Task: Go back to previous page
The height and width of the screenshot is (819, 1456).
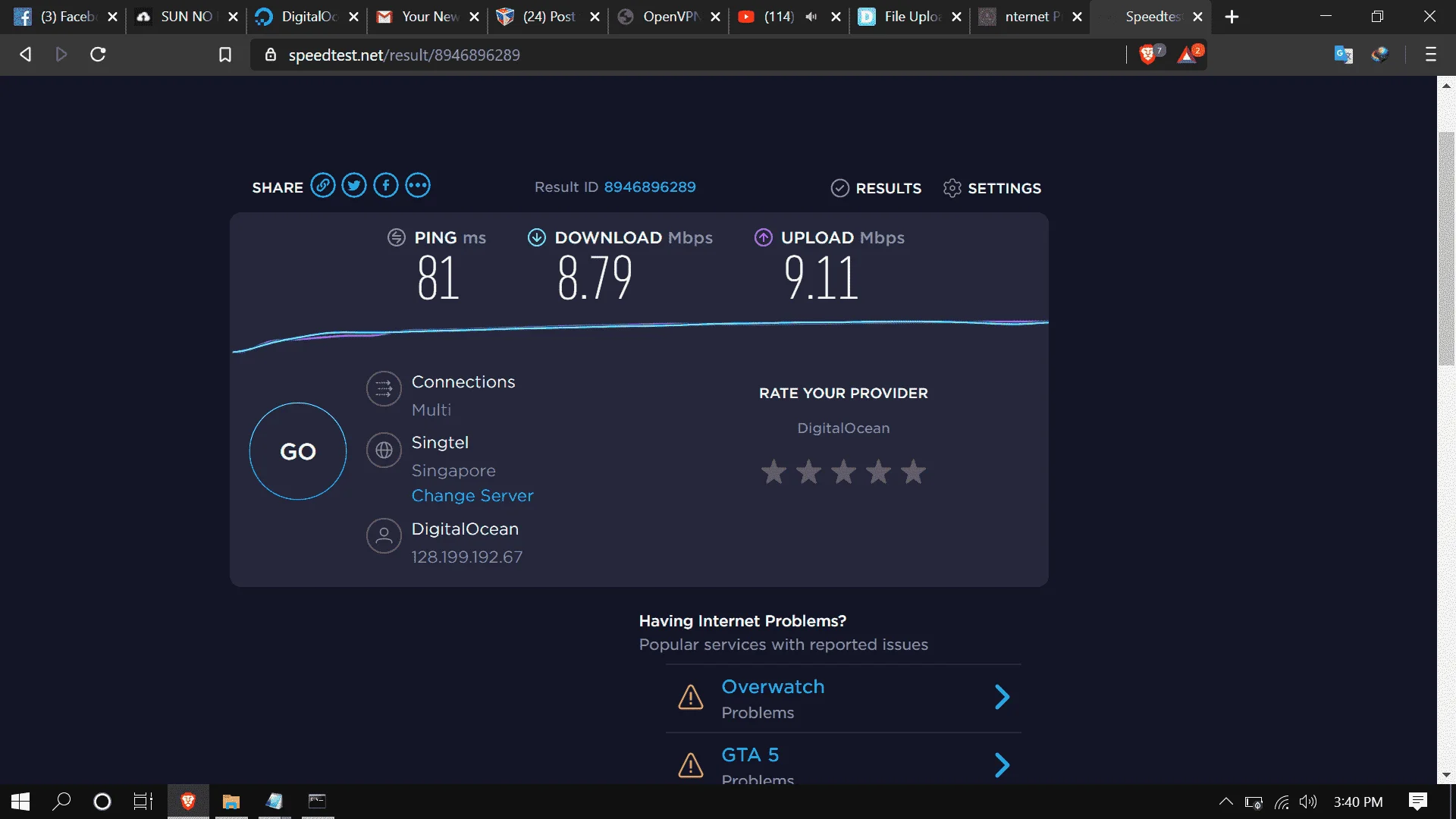Action: pos(26,55)
